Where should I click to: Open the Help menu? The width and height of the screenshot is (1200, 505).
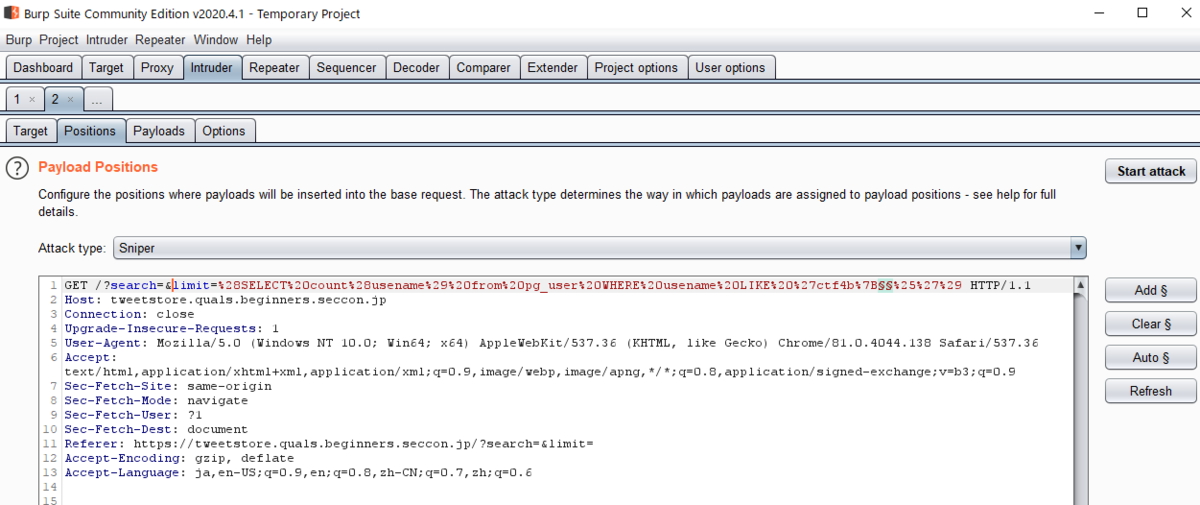click(259, 40)
